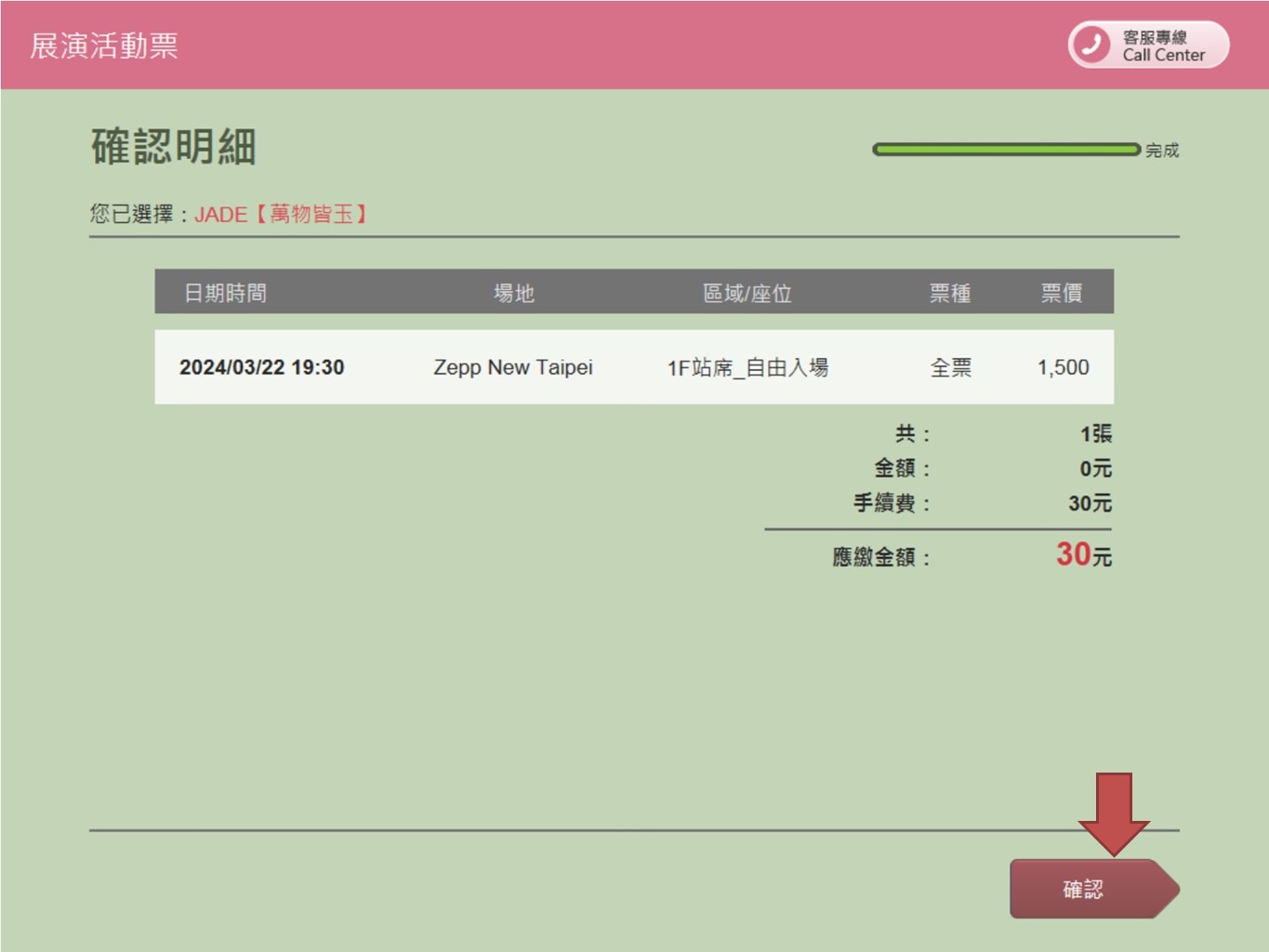Click the 確認明細 page heading

tap(174, 147)
